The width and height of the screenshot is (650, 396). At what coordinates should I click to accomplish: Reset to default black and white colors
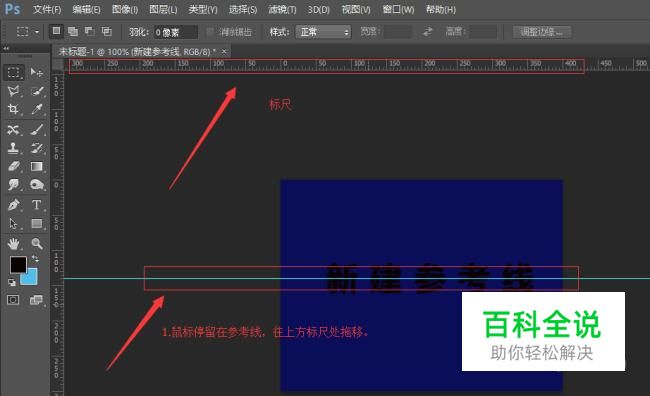12,282
